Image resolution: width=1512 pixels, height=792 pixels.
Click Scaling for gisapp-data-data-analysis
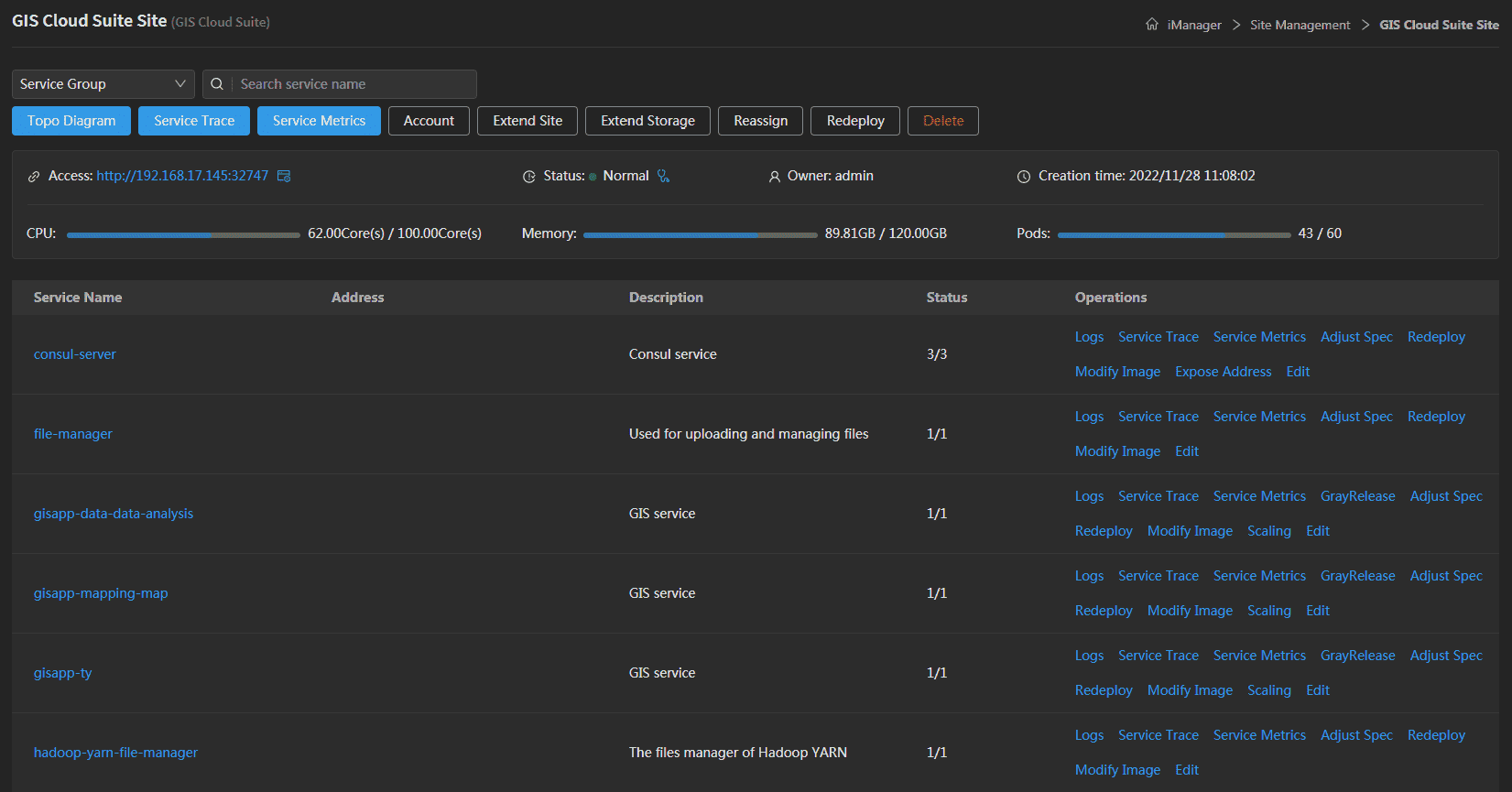tap(1268, 531)
